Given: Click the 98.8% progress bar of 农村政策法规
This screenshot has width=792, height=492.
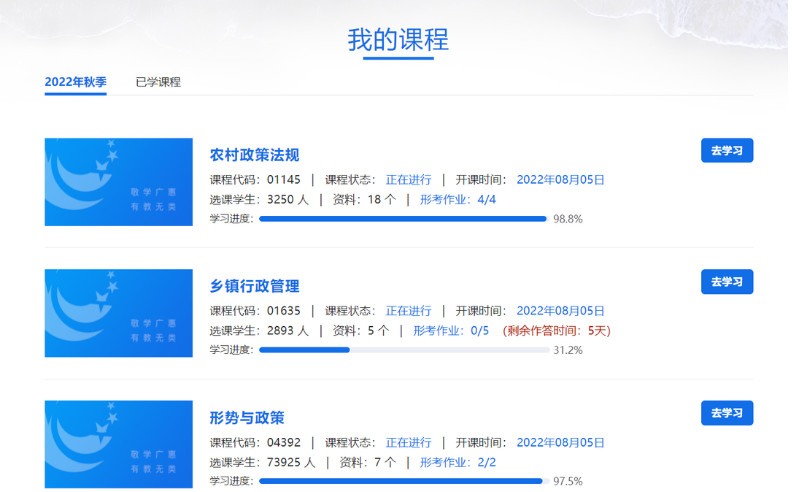Looking at the screenshot, I should click(404, 219).
